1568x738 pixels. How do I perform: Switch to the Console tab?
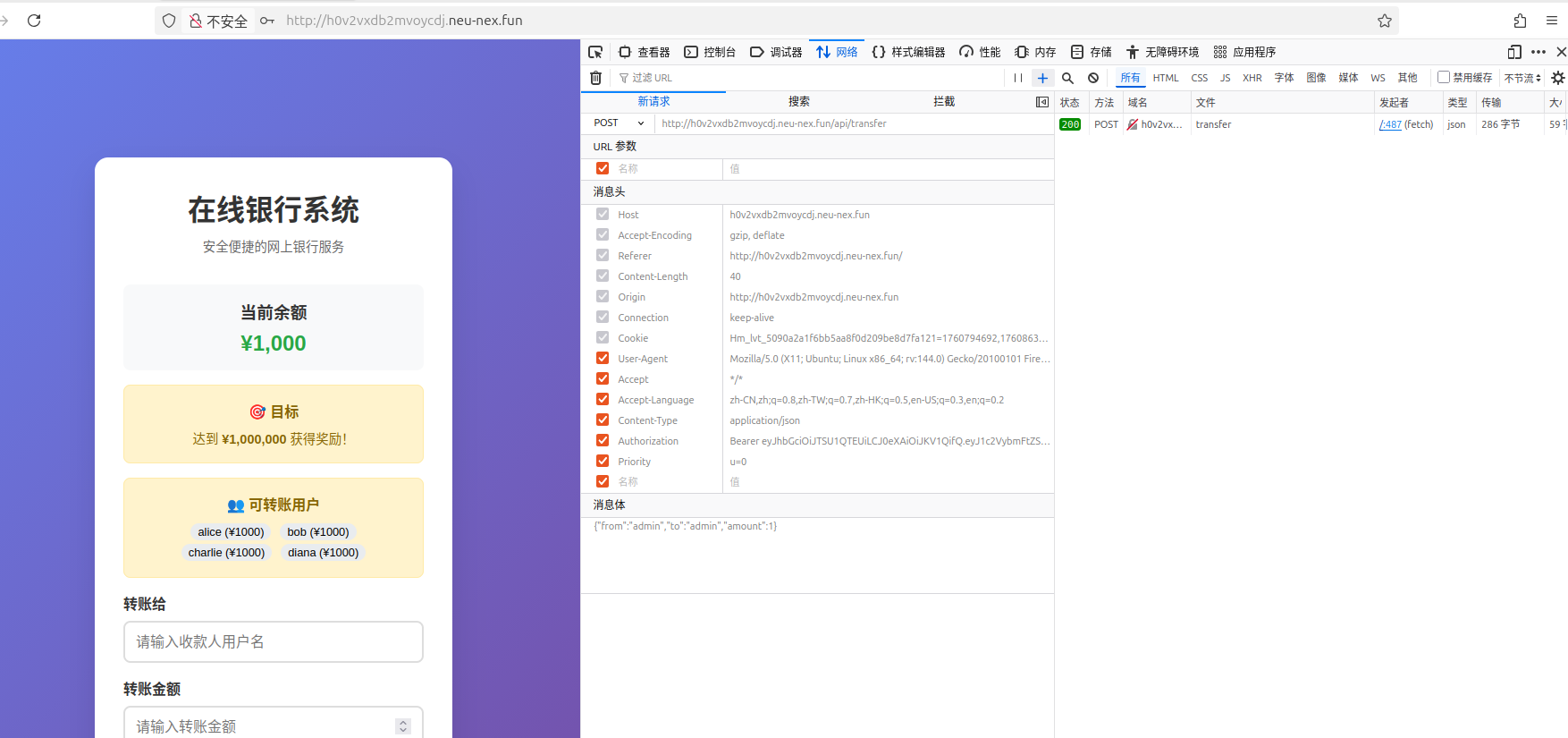tap(710, 52)
